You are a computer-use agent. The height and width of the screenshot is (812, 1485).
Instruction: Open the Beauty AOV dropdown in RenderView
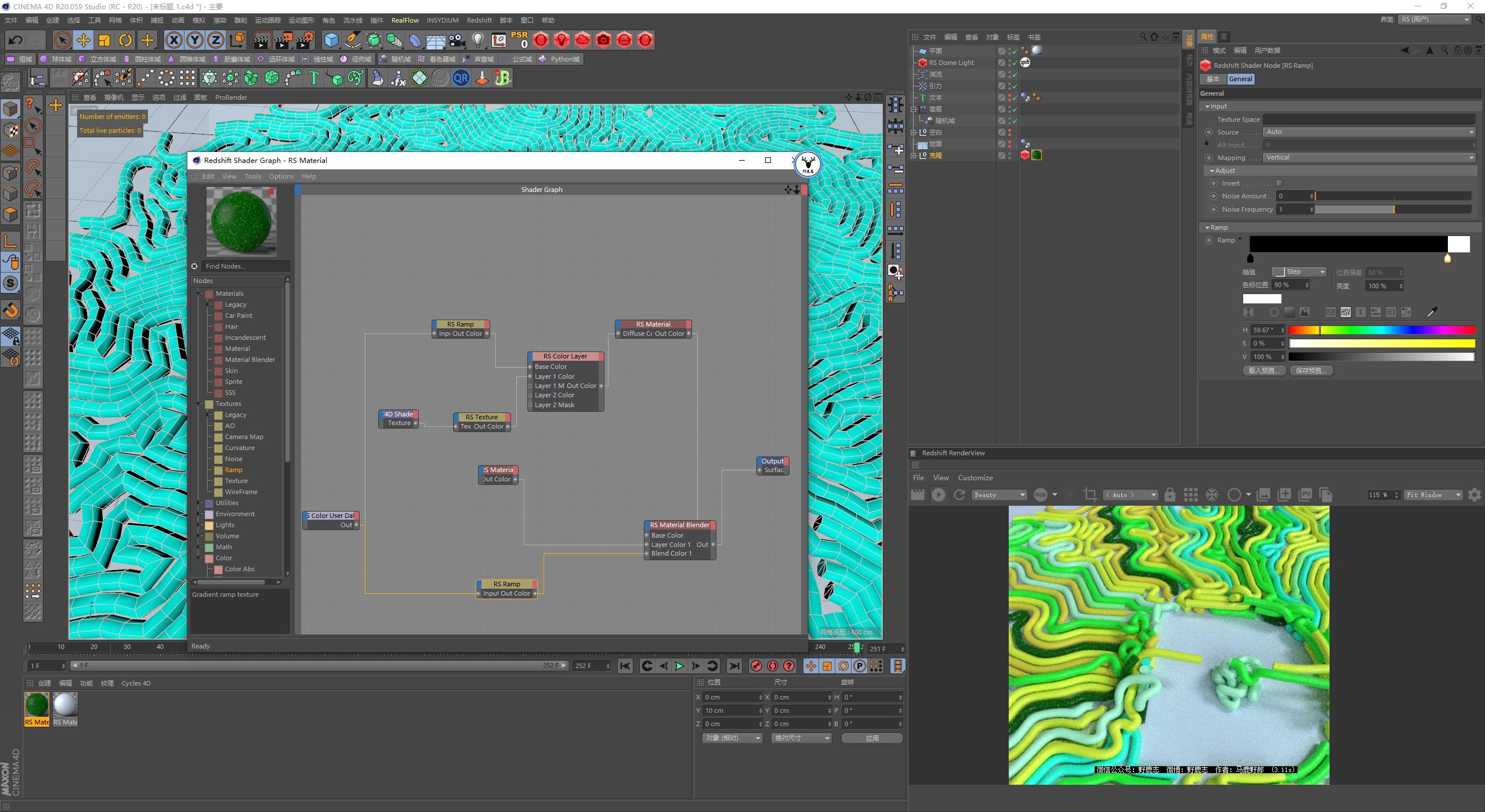[999, 494]
